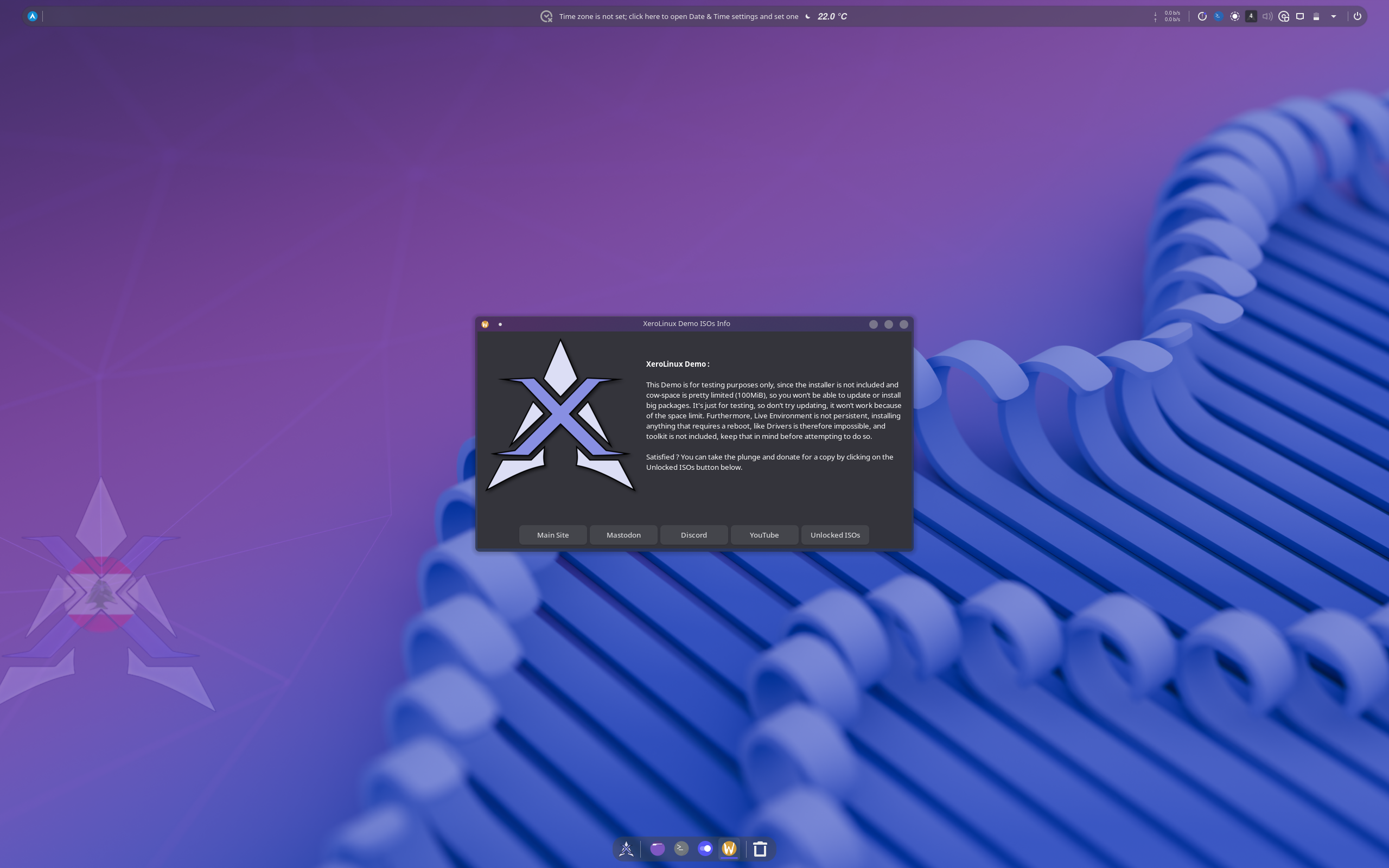1389x868 pixels.
Task: Open the volume speaker tray icon
Action: pyautogui.click(x=1267, y=16)
